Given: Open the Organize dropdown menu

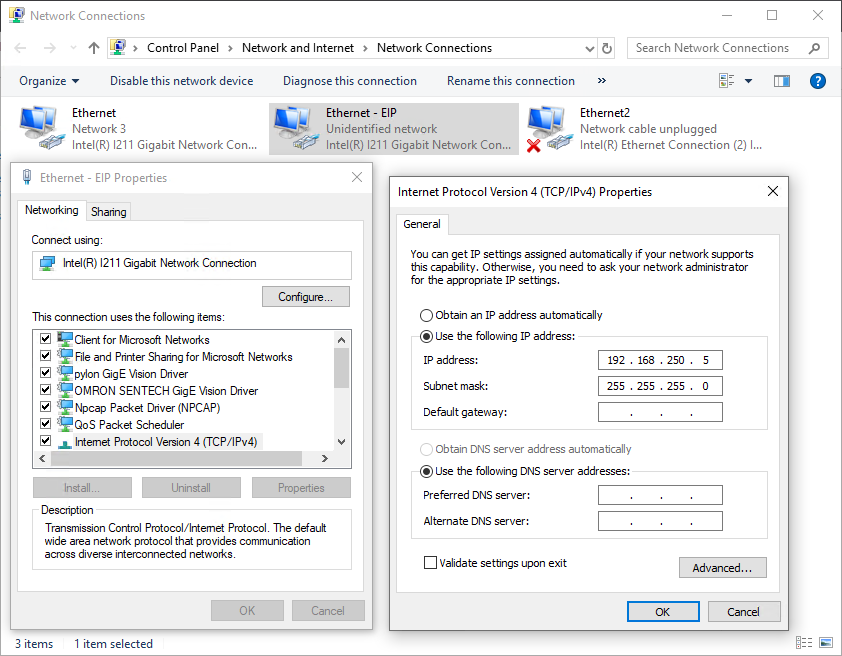Looking at the screenshot, I should coord(49,81).
